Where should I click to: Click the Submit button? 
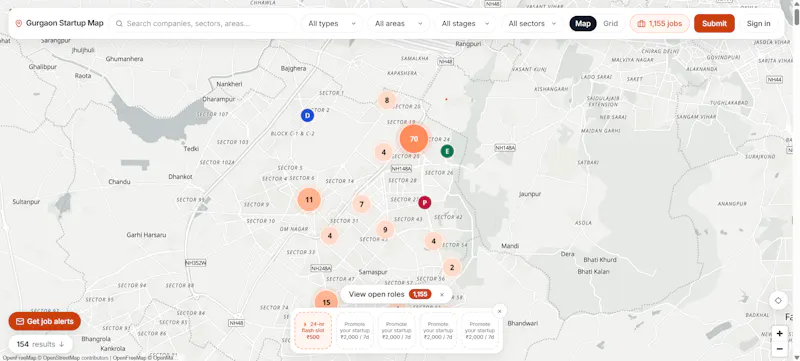[714, 23]
